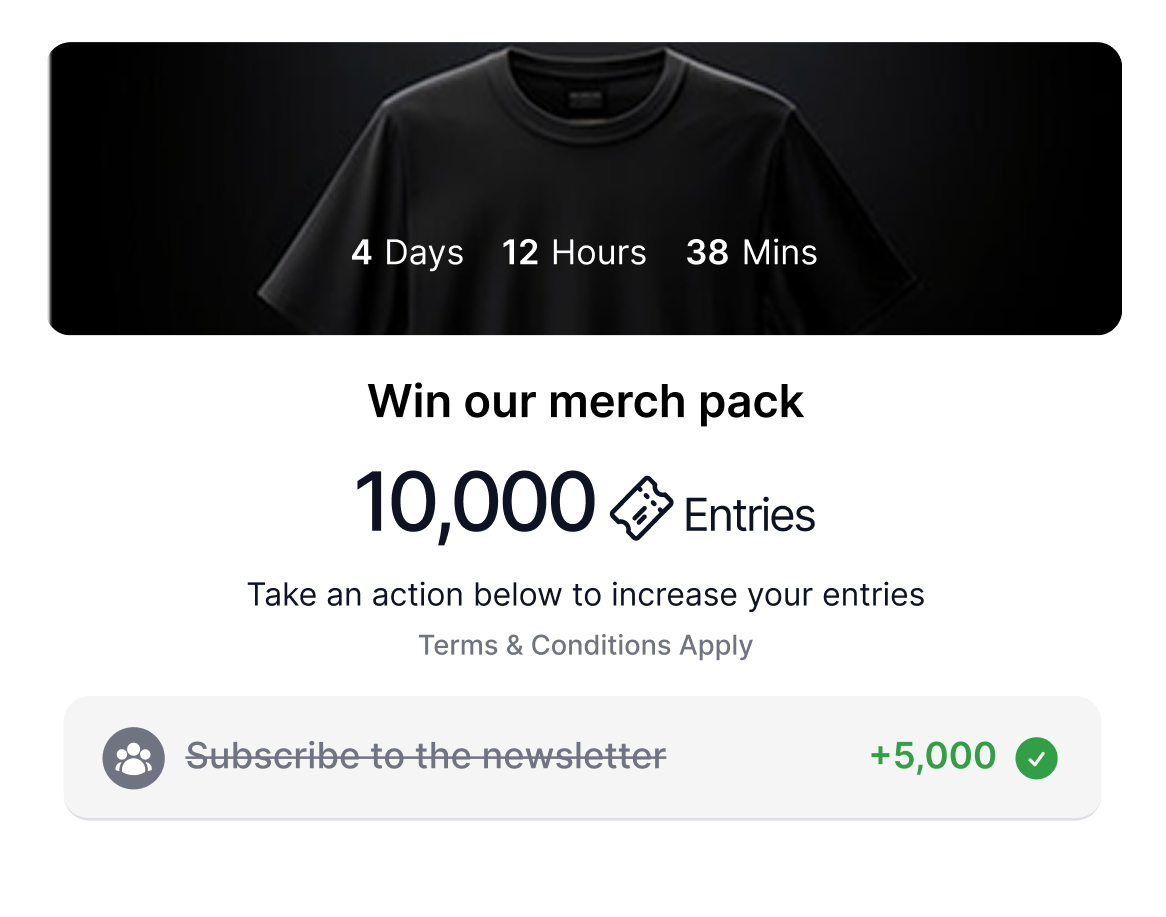Click the 12 Hours countdown

click(x=574, y=253)
